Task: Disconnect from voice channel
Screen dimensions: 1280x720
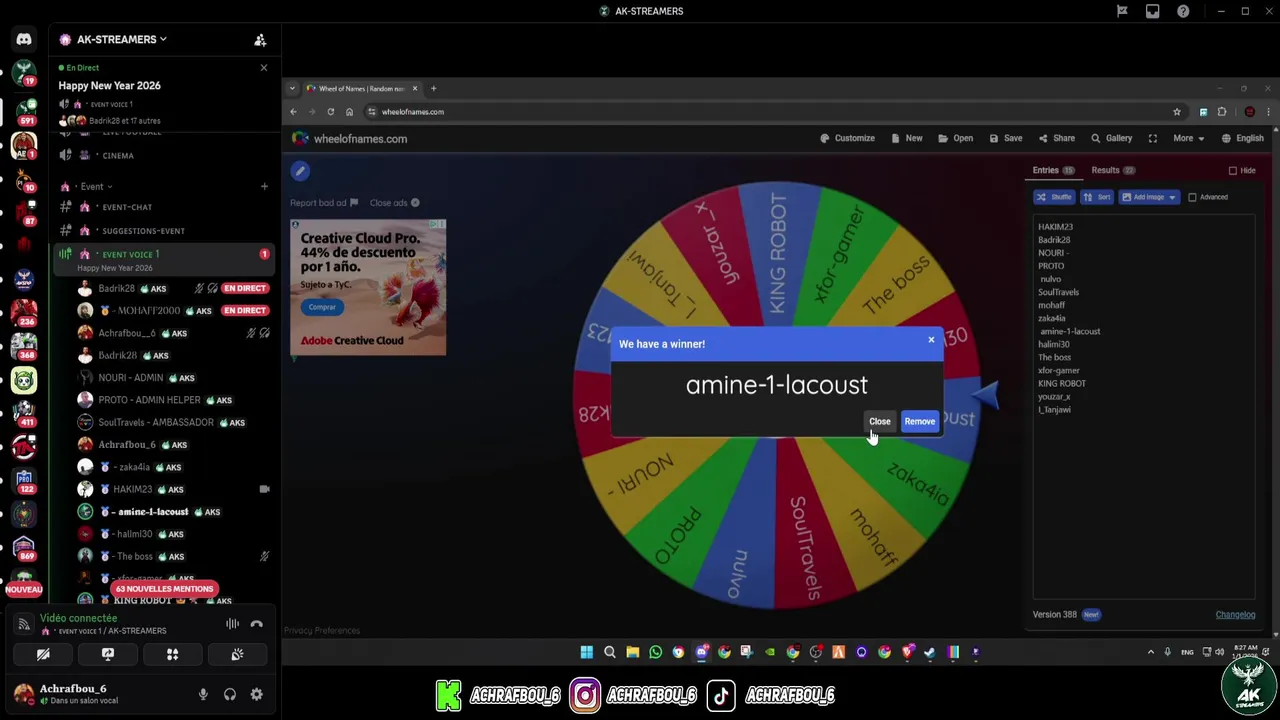Action: tap(257, 624)
